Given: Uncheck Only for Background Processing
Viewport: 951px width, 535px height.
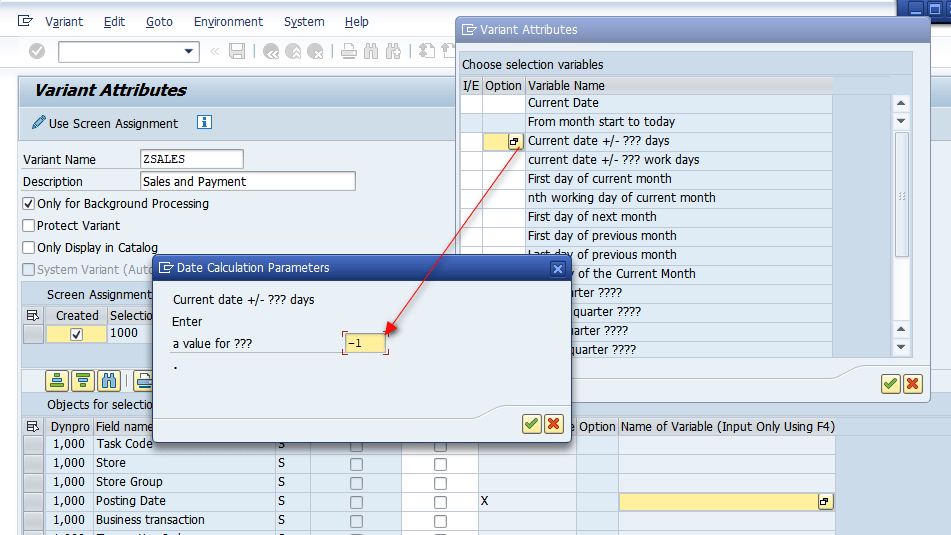Looking at the screenshot, I should point(29,204).
